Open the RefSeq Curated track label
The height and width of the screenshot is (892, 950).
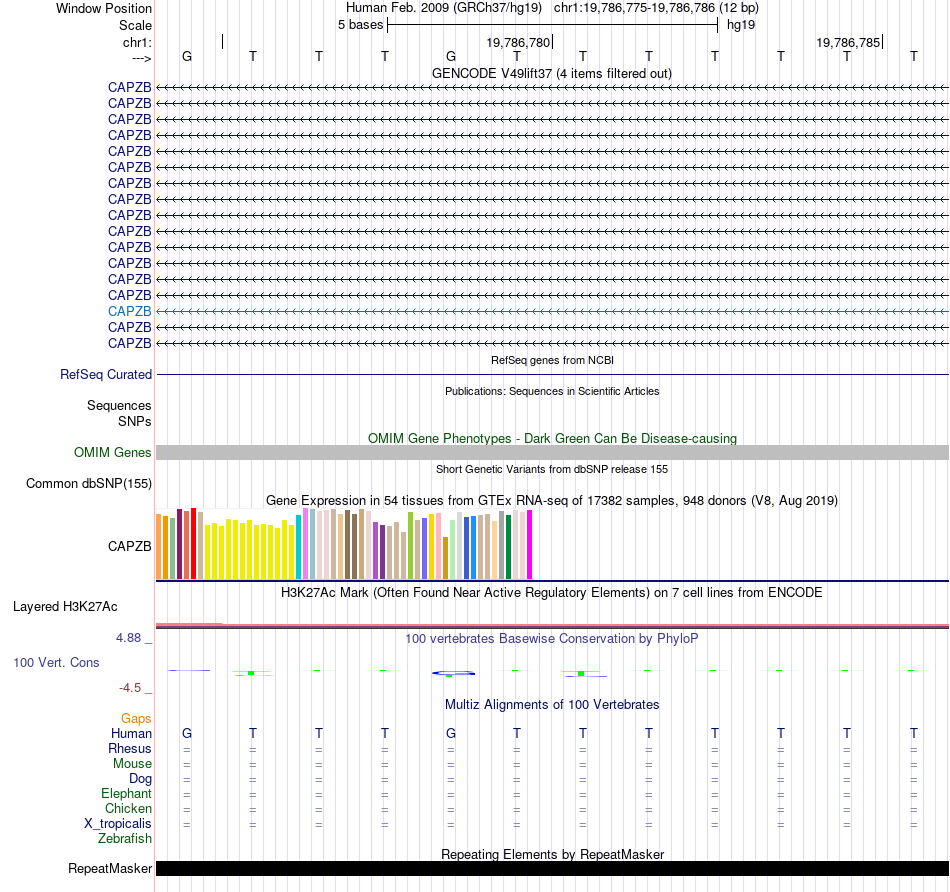coord(106,374)
